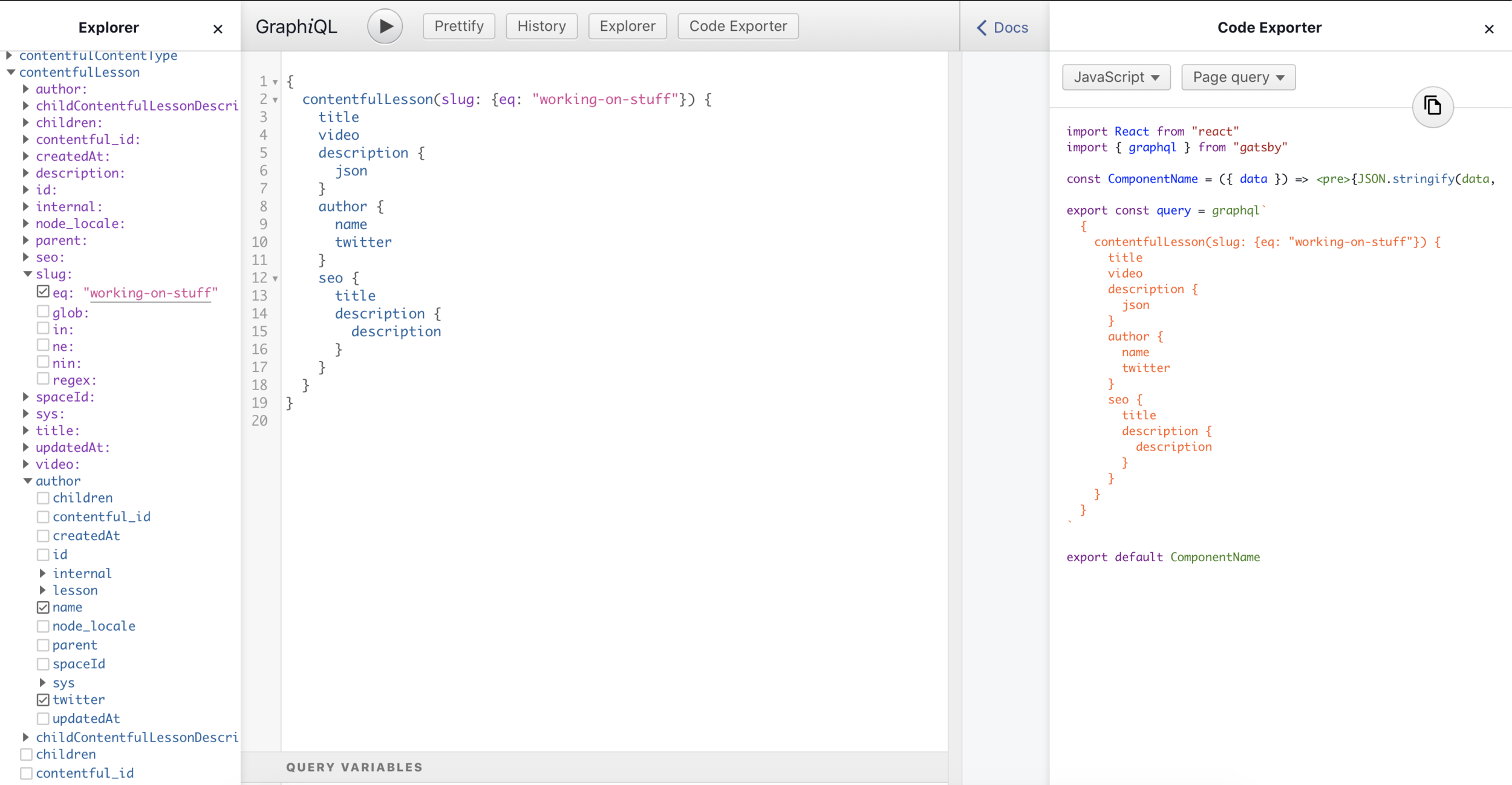Screen dimensions: 1512x785
Task: Open the JavaScript language dropdown
Action: point(1116,77)
